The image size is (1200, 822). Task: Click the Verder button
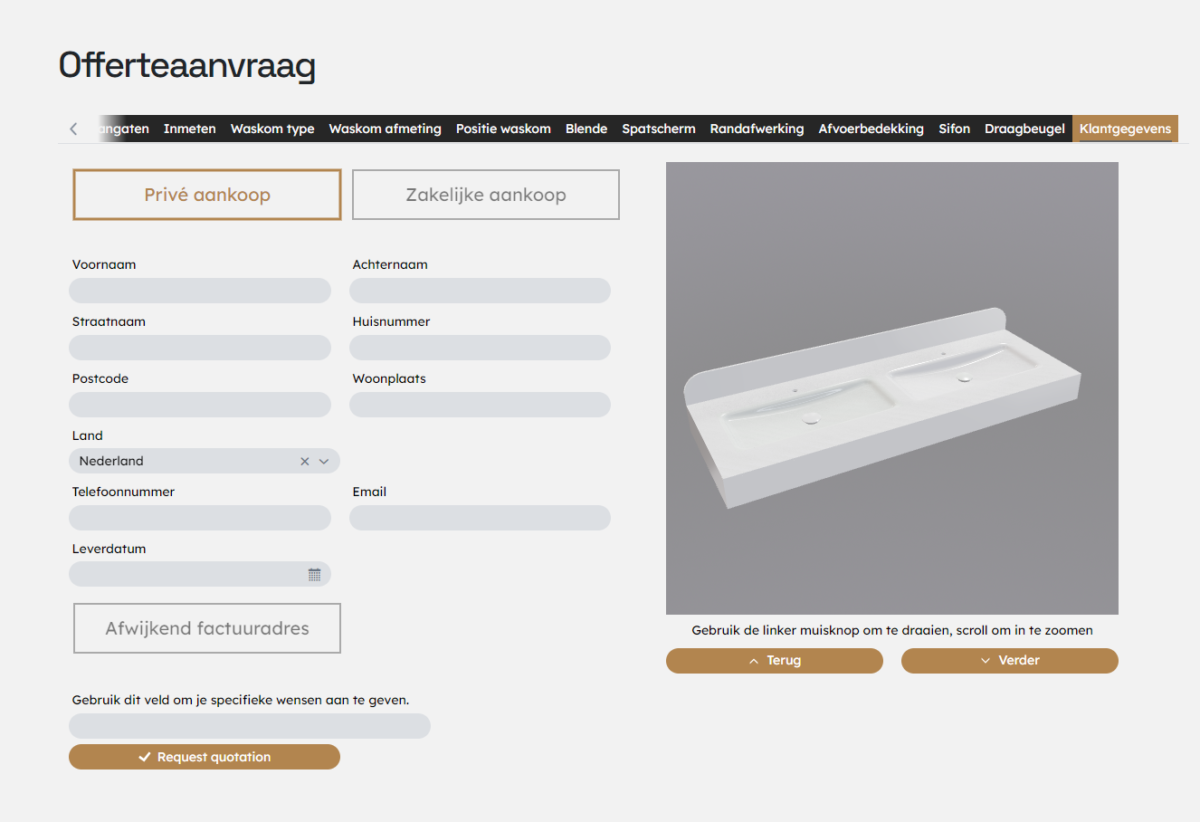(1009, 660)
